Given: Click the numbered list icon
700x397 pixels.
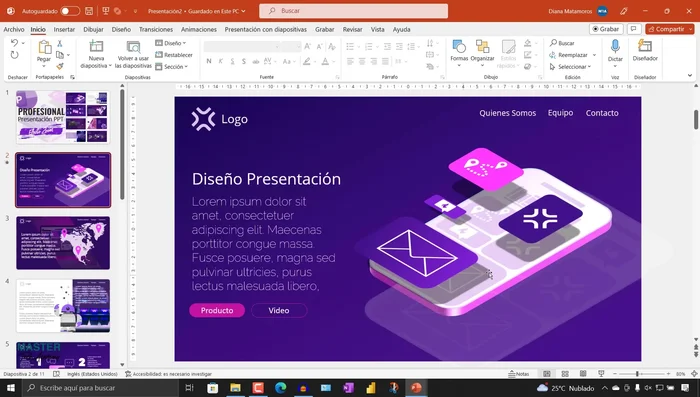Looking at the screenshot, I should tap(369, 46).
